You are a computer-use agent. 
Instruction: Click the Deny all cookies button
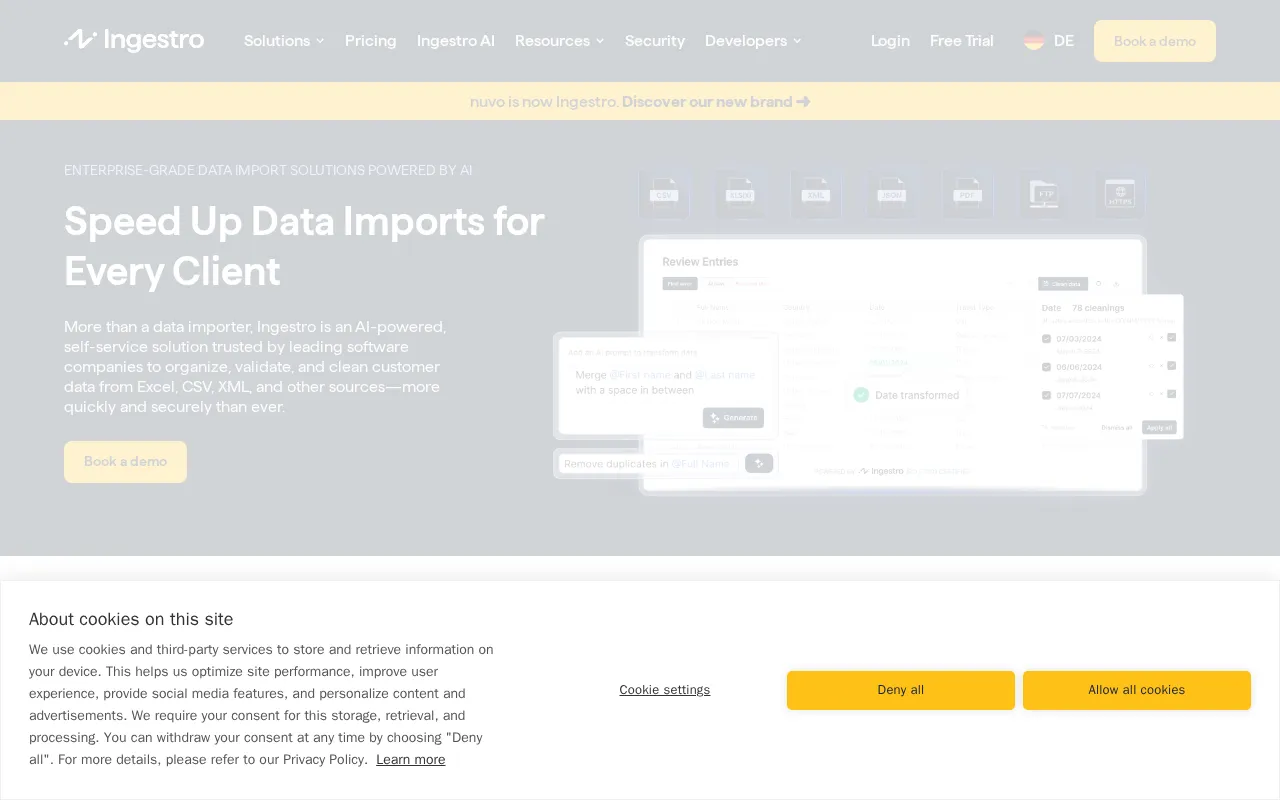pos(901,690)
